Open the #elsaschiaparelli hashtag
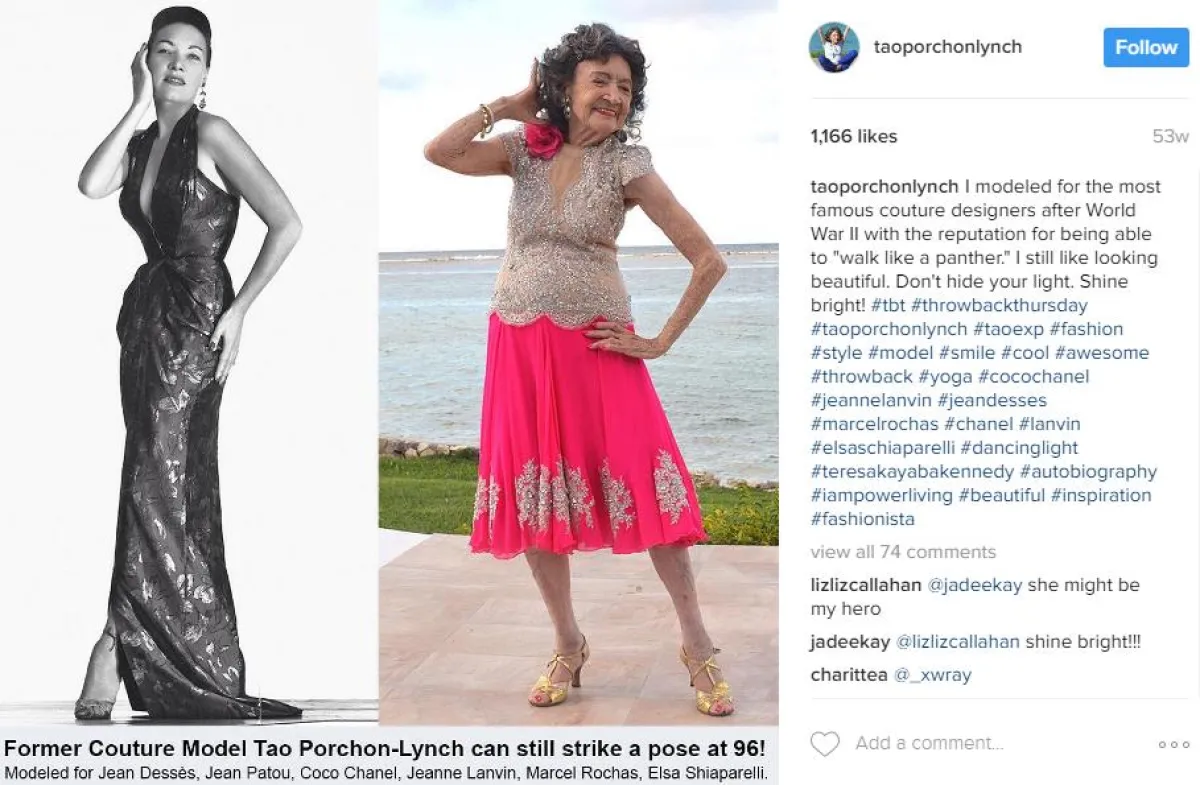The image size is (1200, 785). pyautogui.click(x=883, y=448)
